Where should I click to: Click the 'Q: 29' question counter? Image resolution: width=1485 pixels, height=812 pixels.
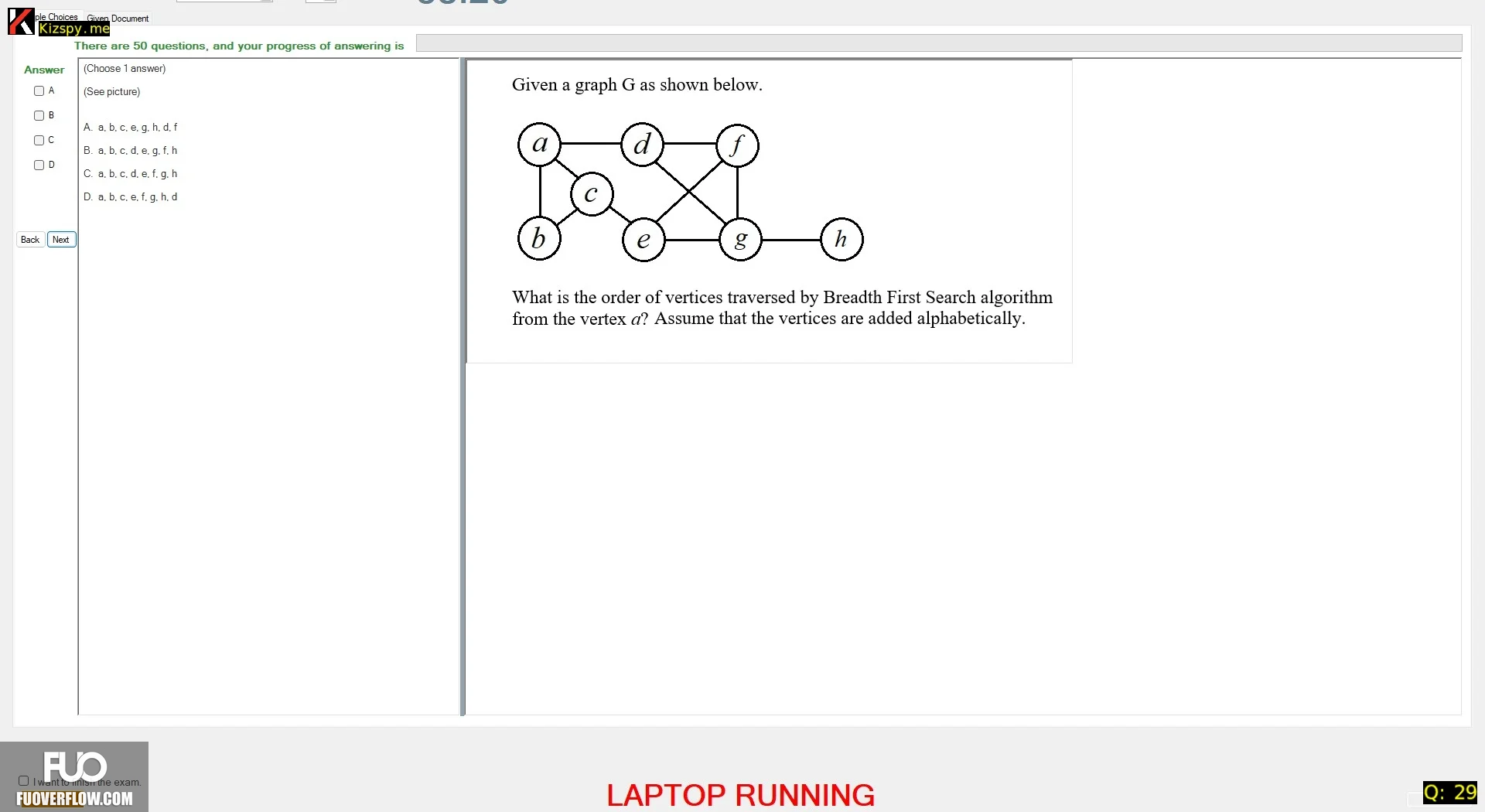tap(1450, 793)
